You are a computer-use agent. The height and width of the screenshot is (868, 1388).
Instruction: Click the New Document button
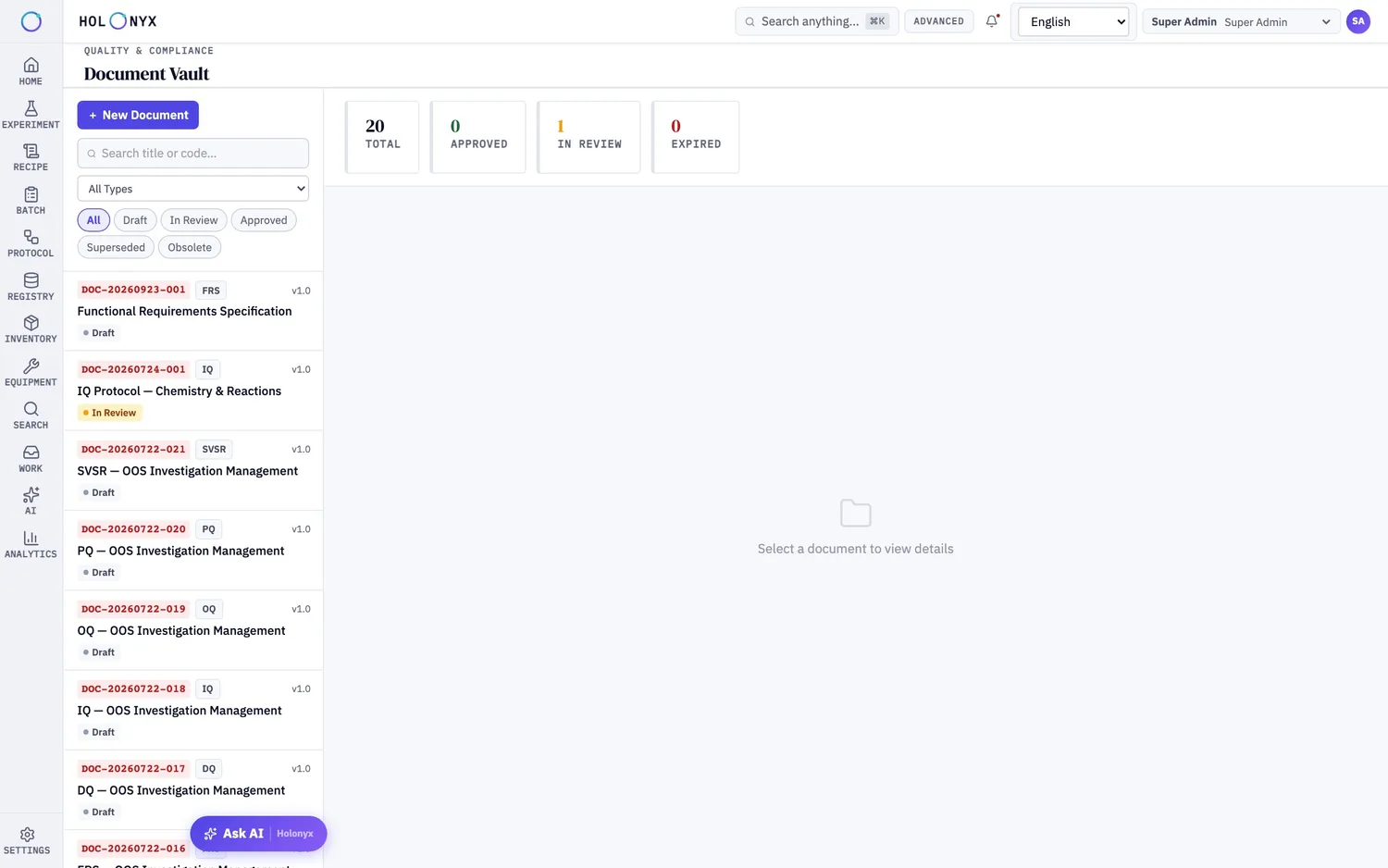coord(138,115)
